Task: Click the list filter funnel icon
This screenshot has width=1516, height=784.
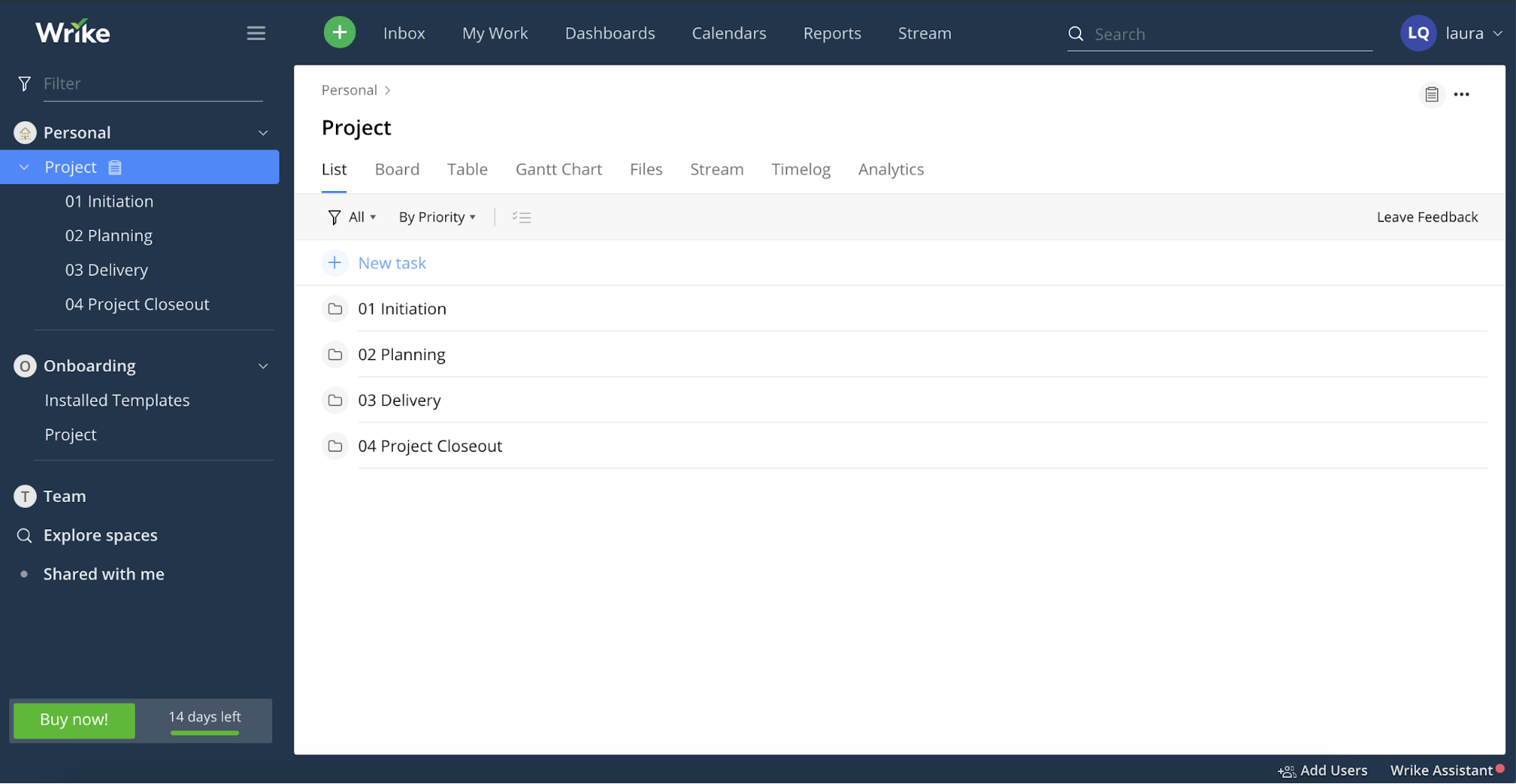Action: pyautogui.click(x=334, y=218)
